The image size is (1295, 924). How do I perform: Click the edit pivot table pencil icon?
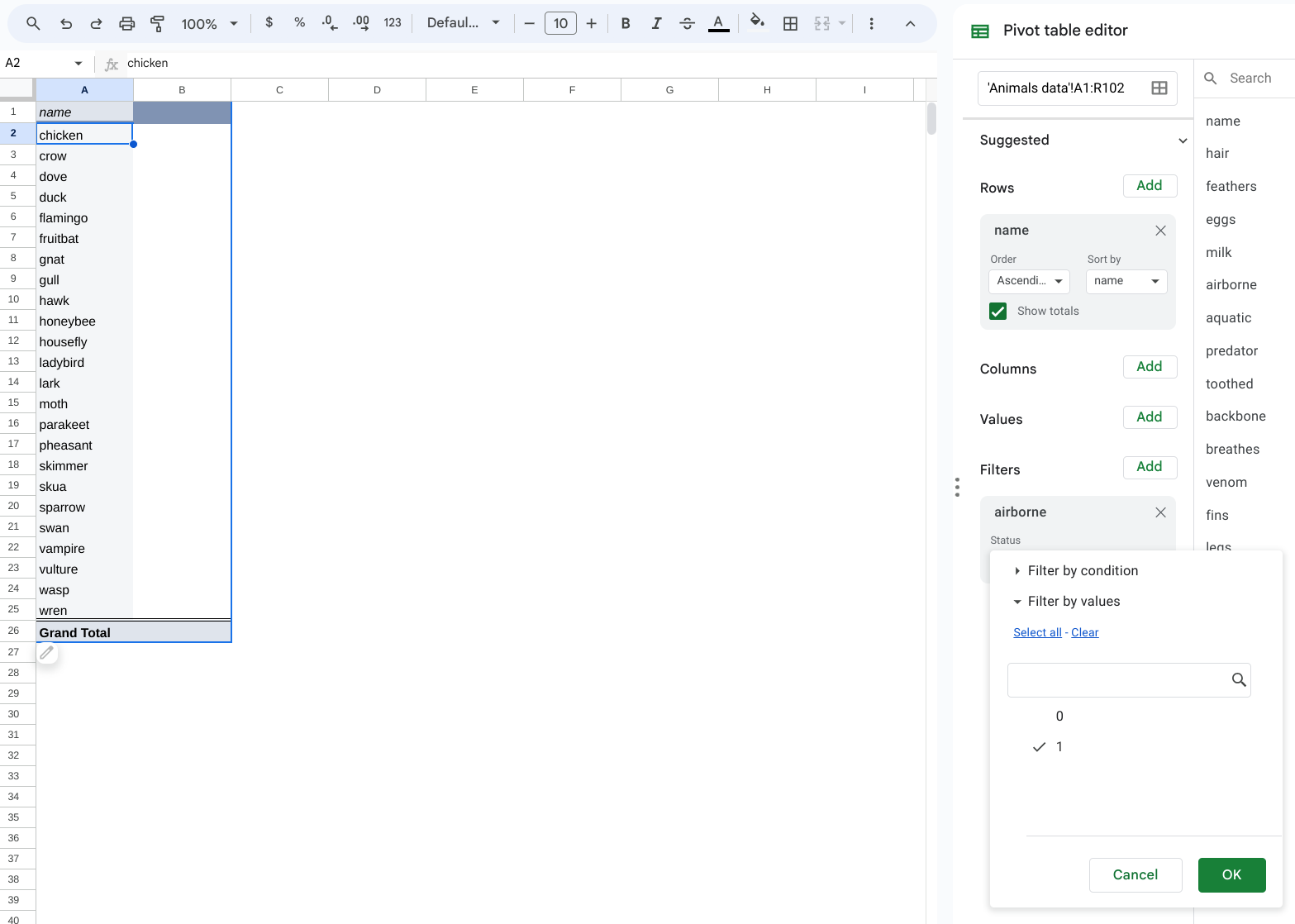click(x=47, y=653)
